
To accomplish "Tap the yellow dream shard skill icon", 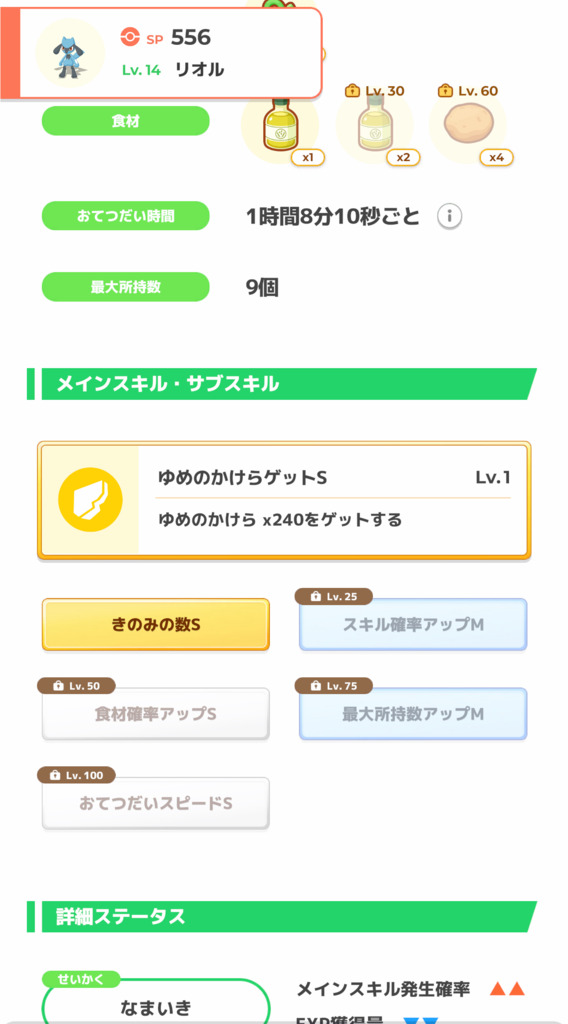I will pyautogui.click(x=90, y=500).
